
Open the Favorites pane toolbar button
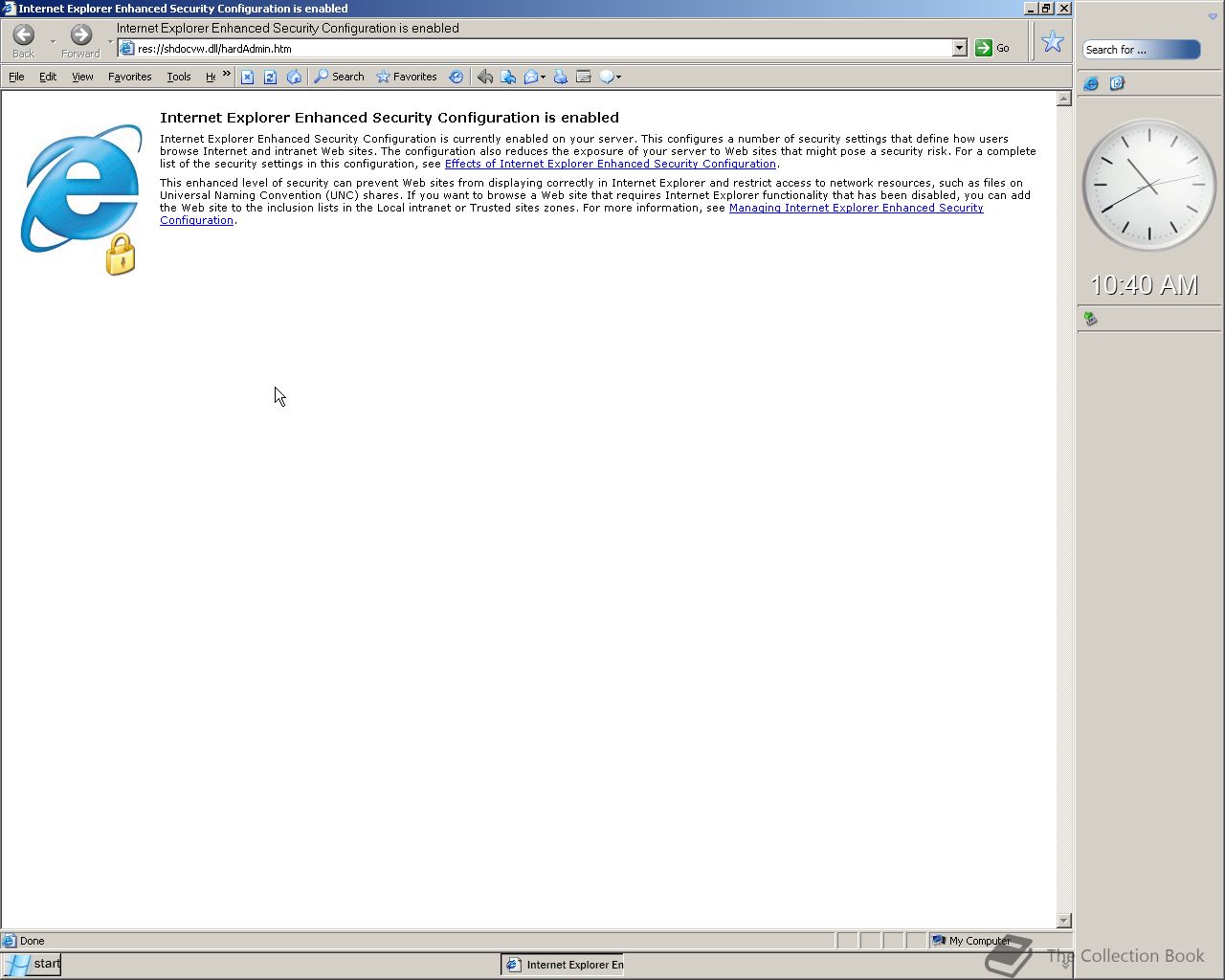[407, 77]
